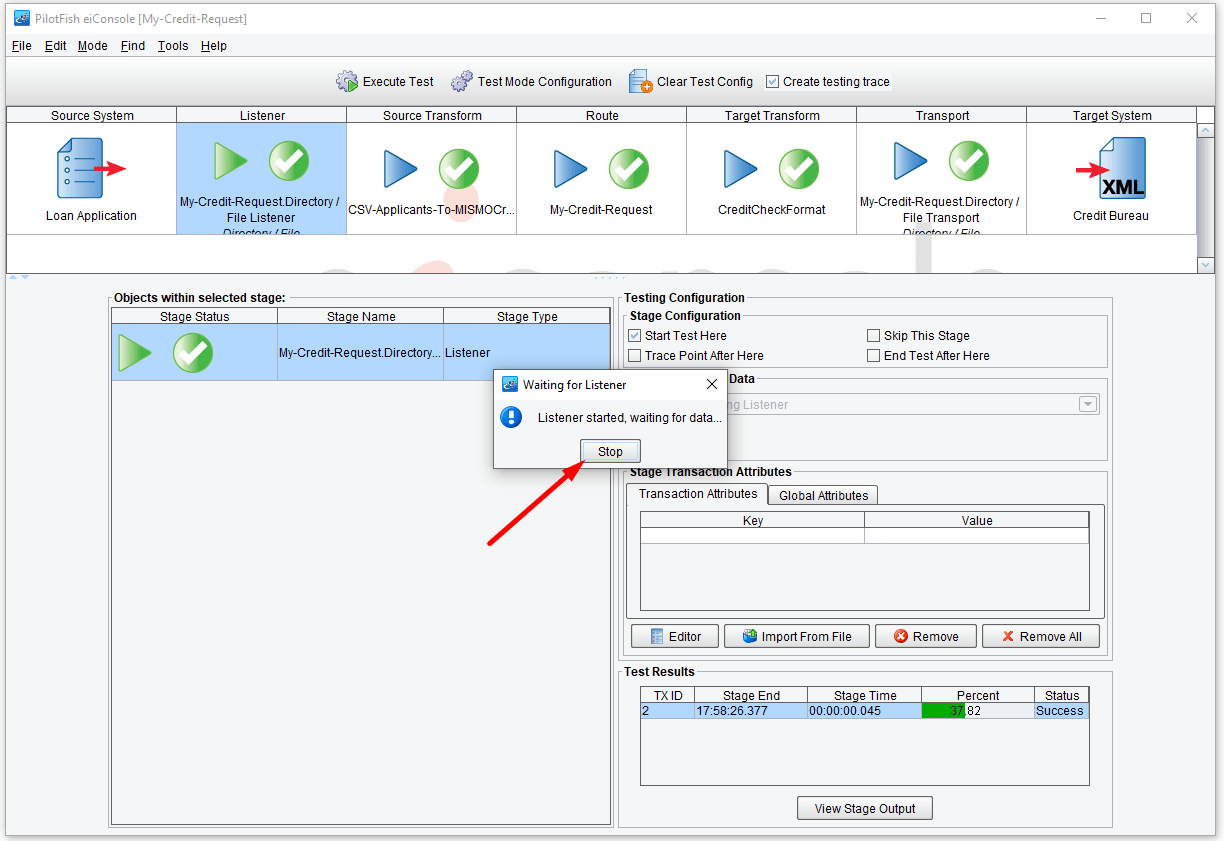Click the Target Transform play arrow
The height and width of the screenshot is (841, 1224).
(x=741, y=169)
